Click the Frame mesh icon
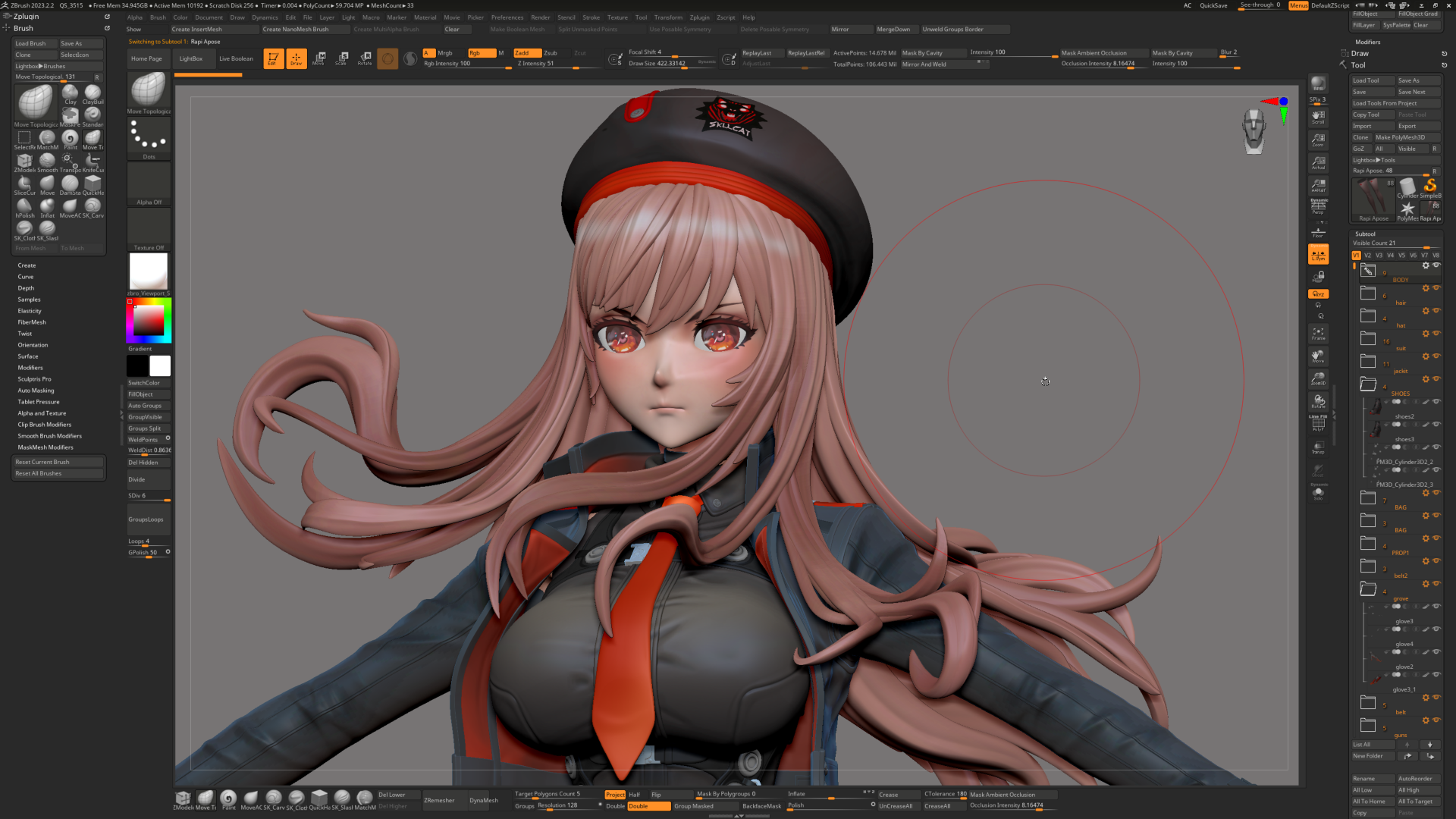Screen dimensions: 1456x819 pyautogui.click(x=1318, y=333)
